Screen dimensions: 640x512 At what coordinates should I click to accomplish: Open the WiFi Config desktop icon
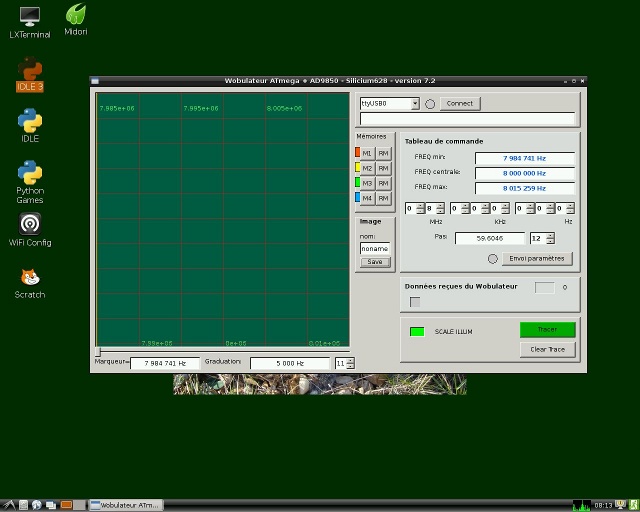(30, 224)
